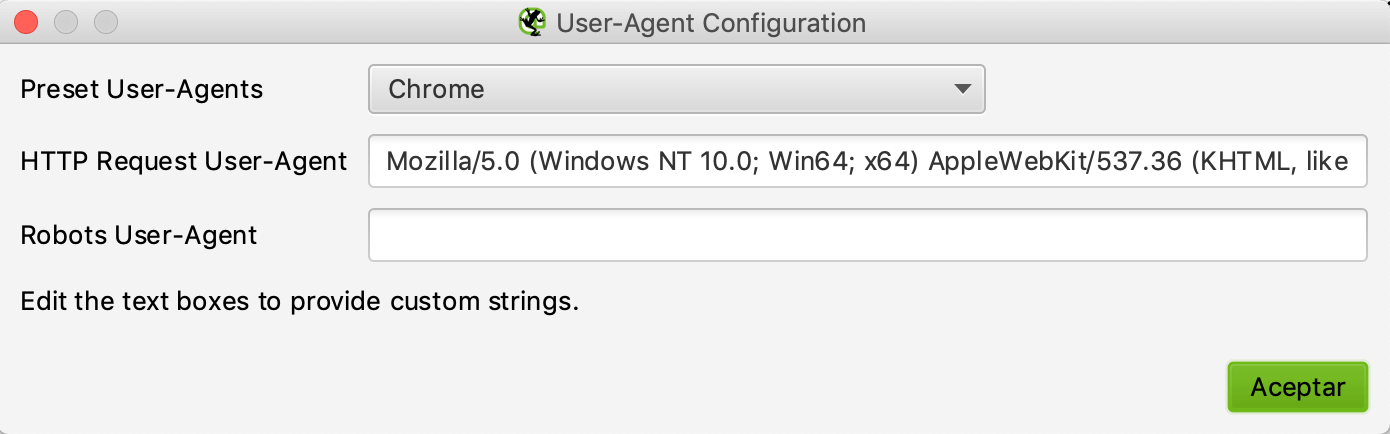
Task: Click inside the empty Robots User-Agent field
Action: pyautogui.click(x=867, y=235)
